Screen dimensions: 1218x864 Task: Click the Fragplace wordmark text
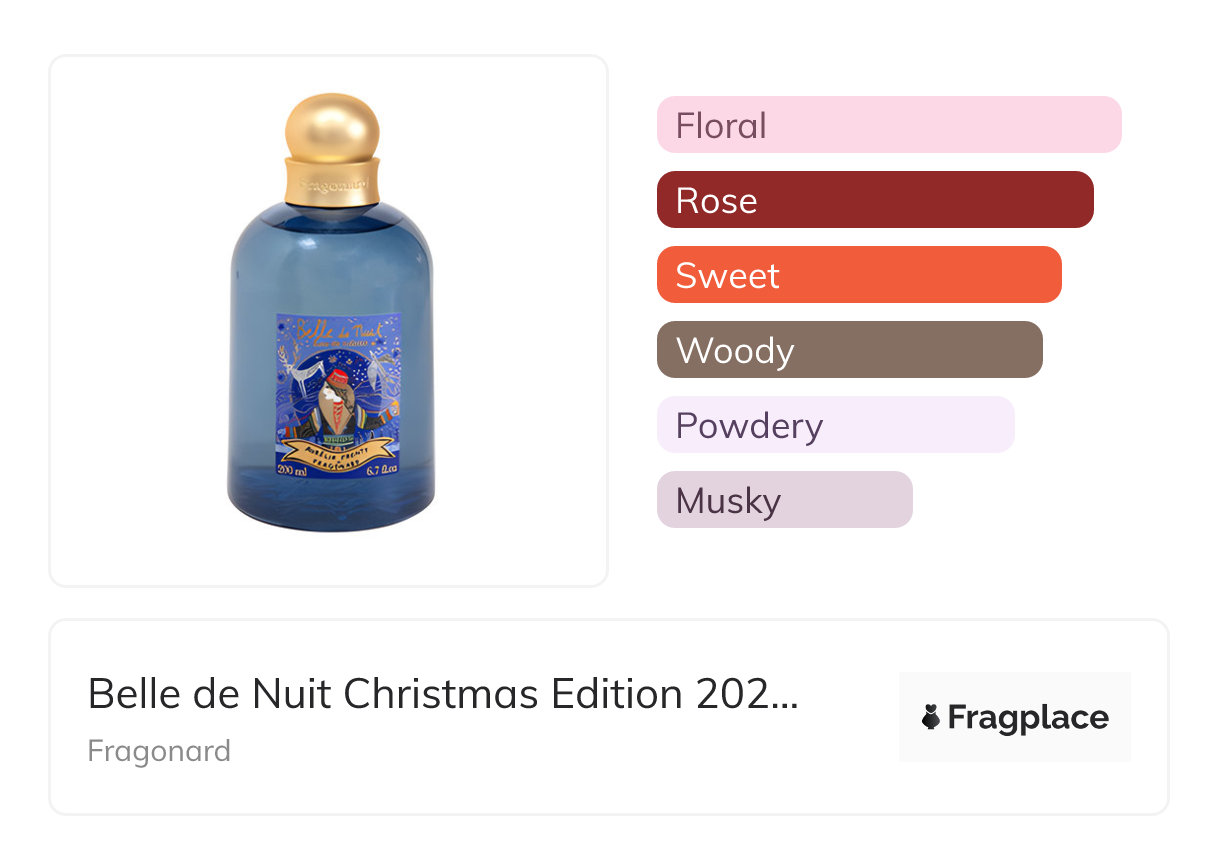click(1028, 718)
